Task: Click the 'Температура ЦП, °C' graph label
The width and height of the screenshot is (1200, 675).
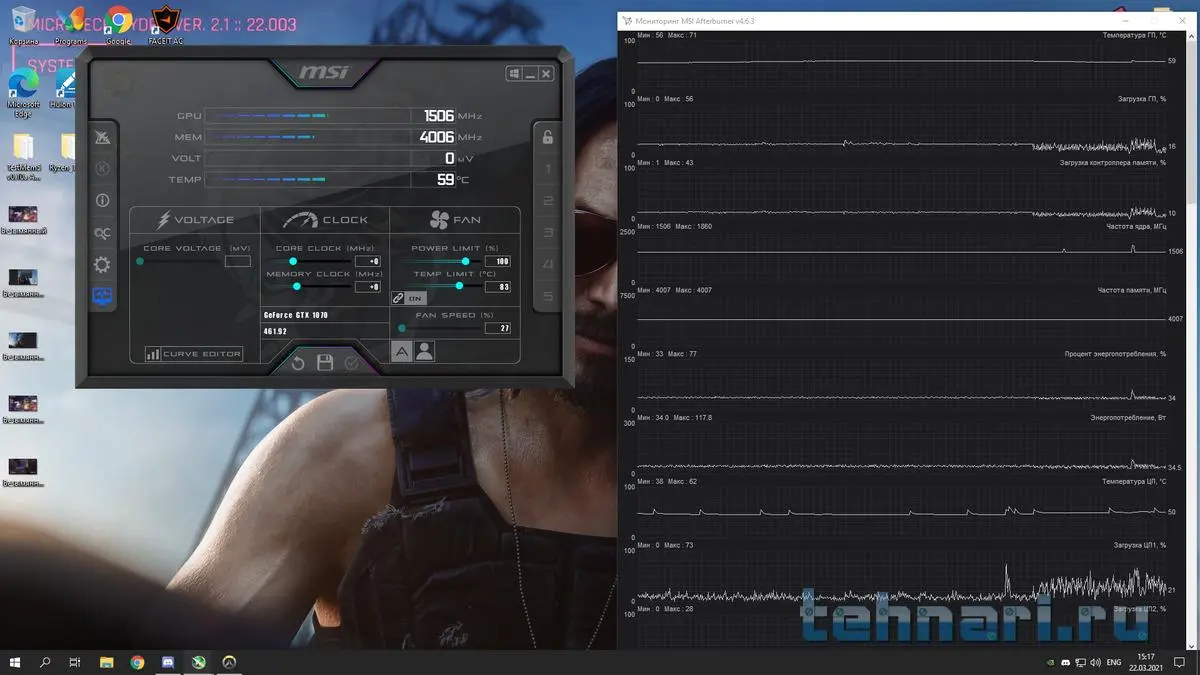Action: click(1134, 481)
